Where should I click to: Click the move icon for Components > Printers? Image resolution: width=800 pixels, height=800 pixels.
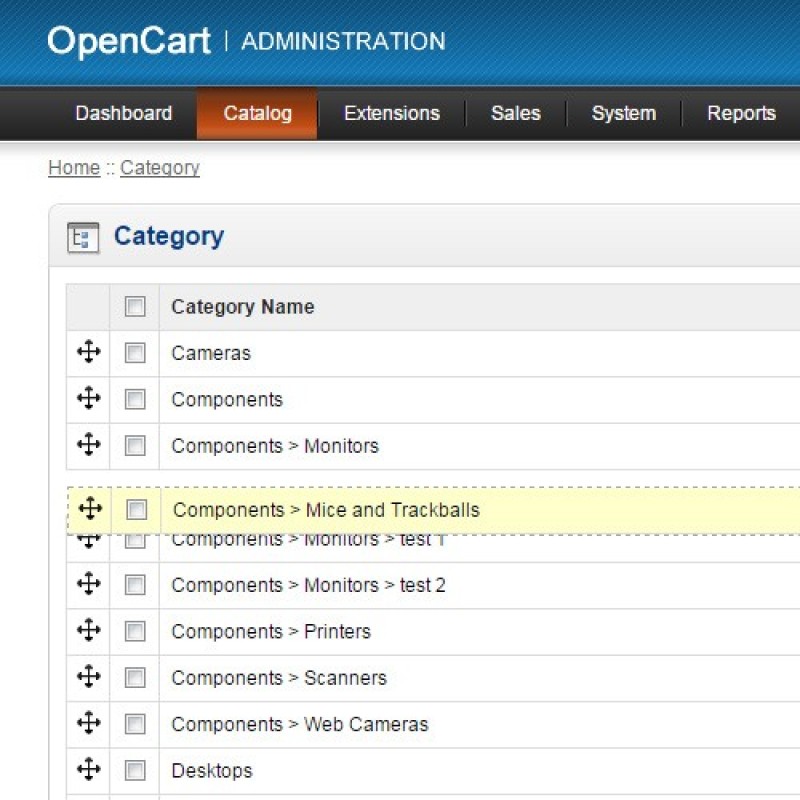(x=88, y=631)
